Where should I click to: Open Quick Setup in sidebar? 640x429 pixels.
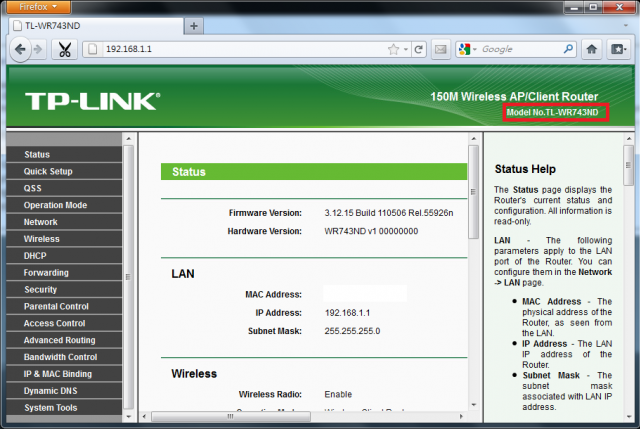pyautogui.click(x=64, y=171)
